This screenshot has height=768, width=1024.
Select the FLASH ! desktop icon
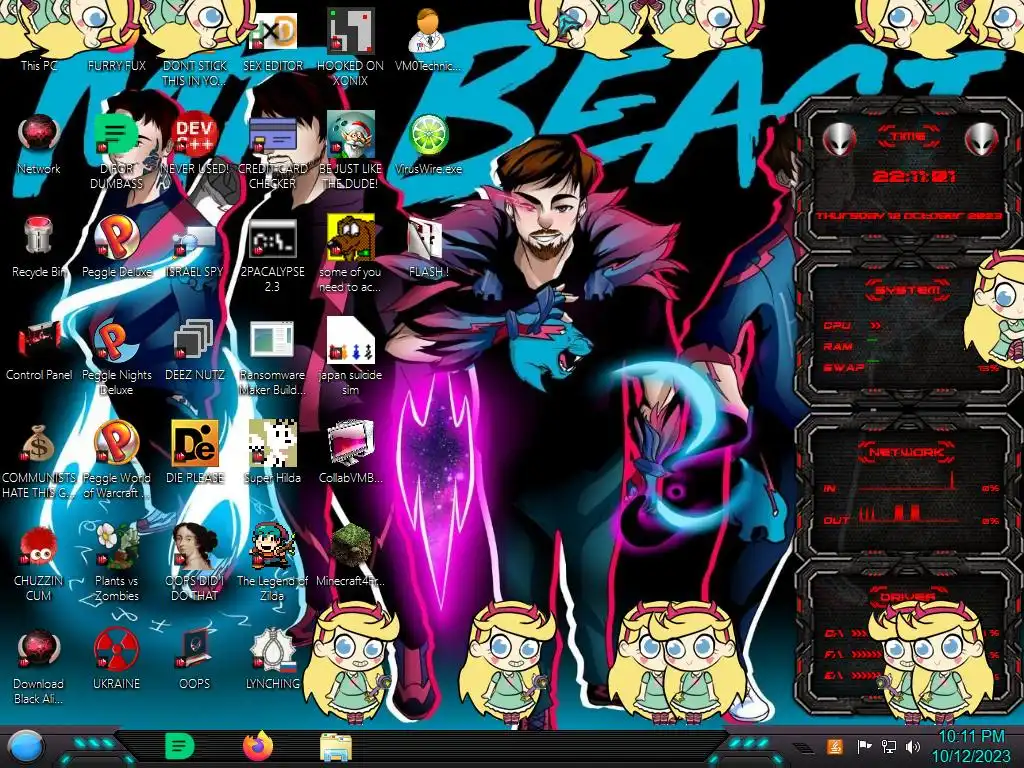428,247
